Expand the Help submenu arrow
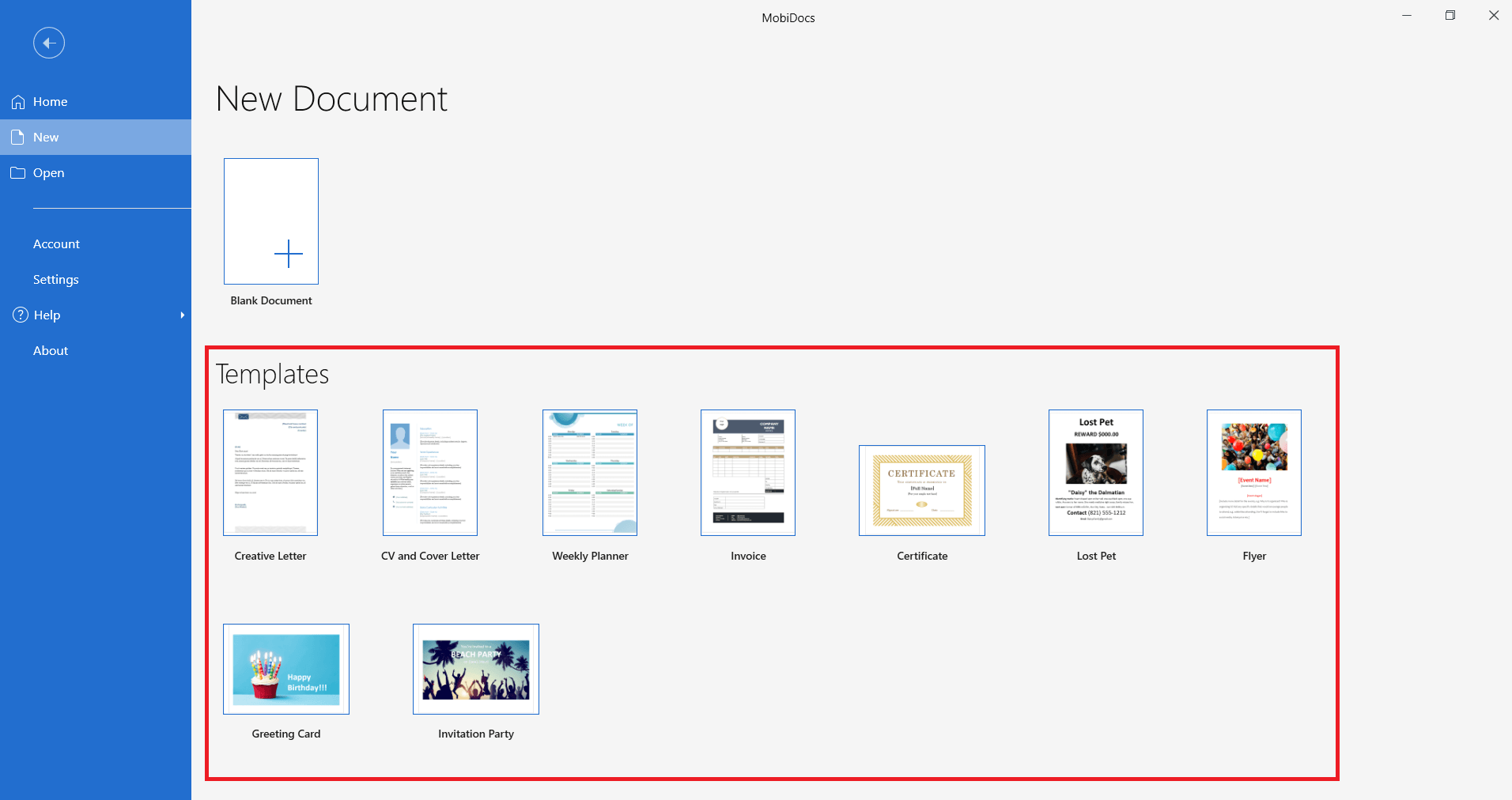1512x800 pixels. [x=183, y=315]
